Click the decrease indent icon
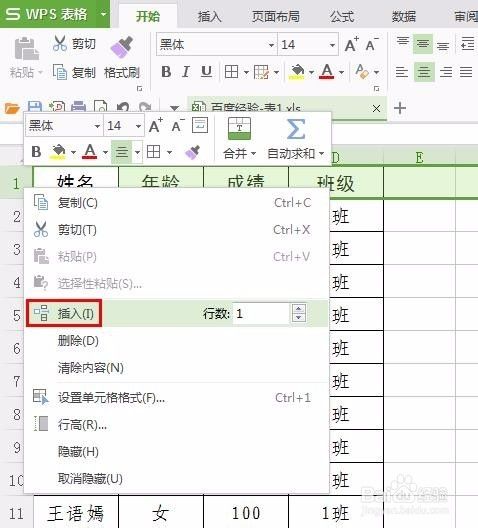 click(x=468, y=44)
